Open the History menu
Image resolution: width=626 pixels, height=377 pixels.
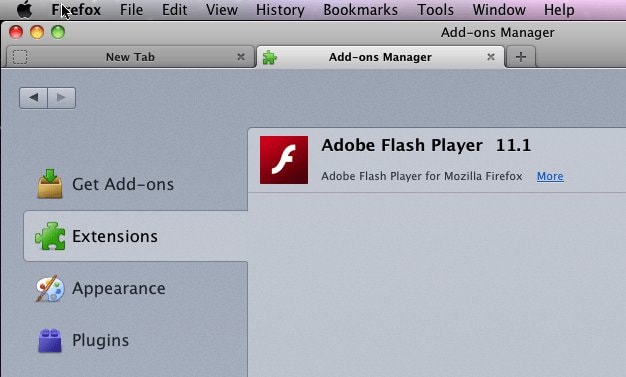(x=280, y=10)
